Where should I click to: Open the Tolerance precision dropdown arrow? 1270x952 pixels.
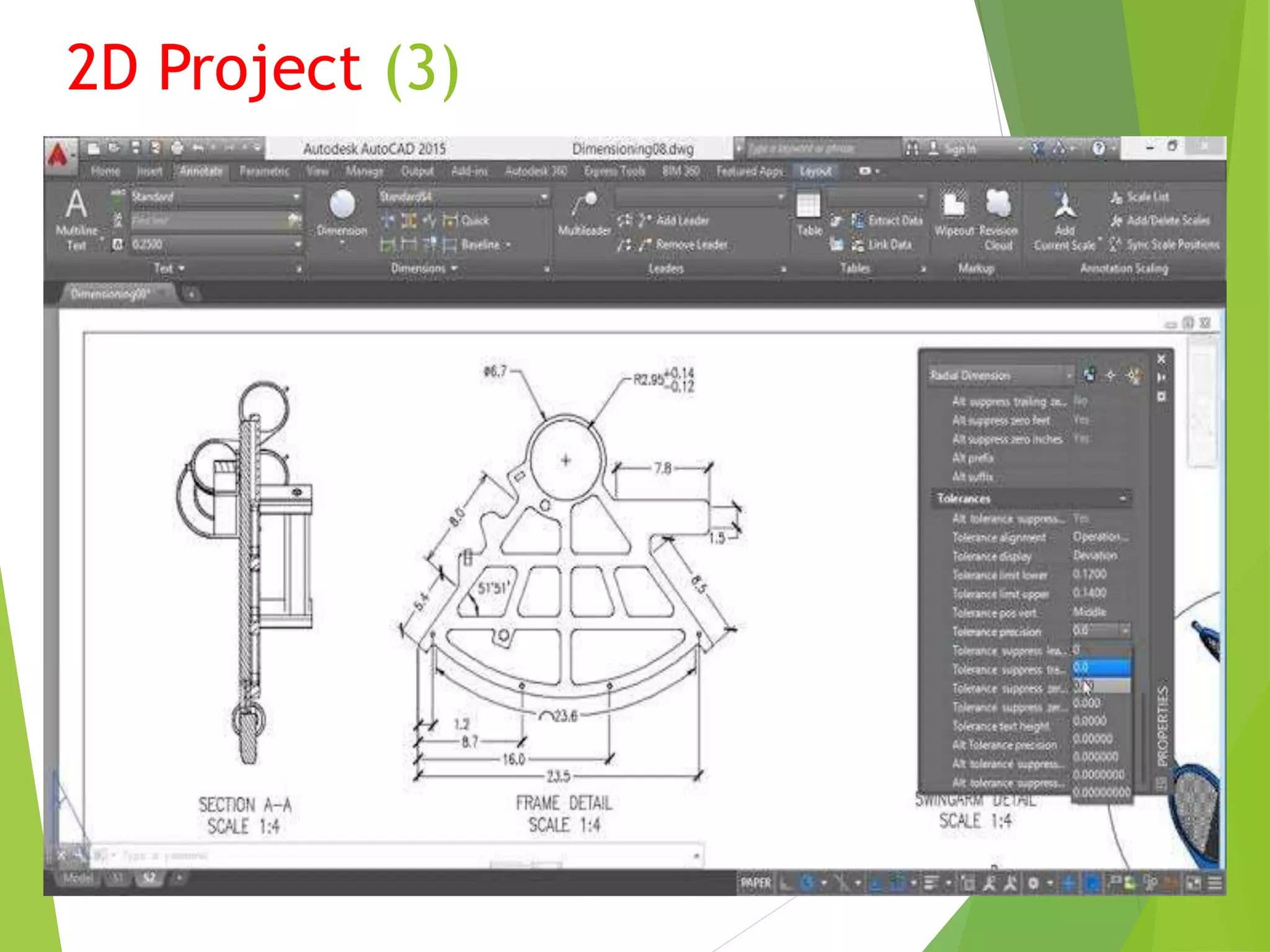tap(1124, 630)
